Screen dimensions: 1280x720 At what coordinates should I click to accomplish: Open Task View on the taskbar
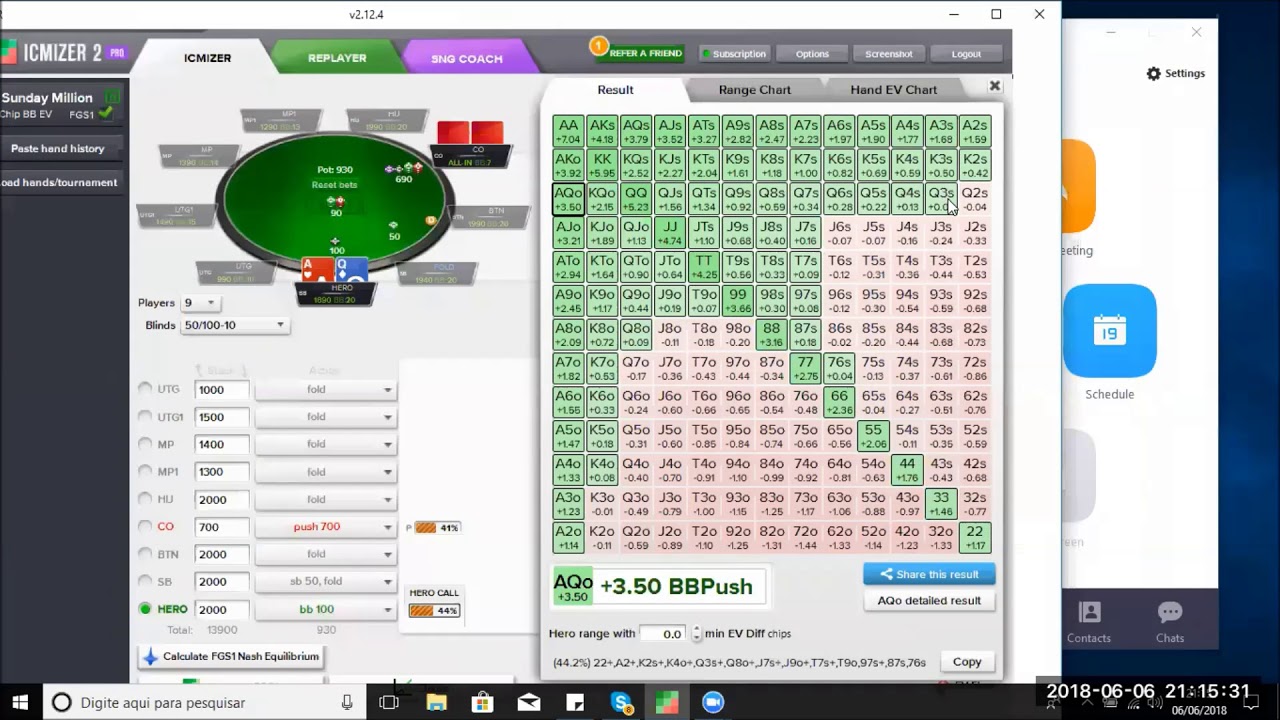pos(389,702)
